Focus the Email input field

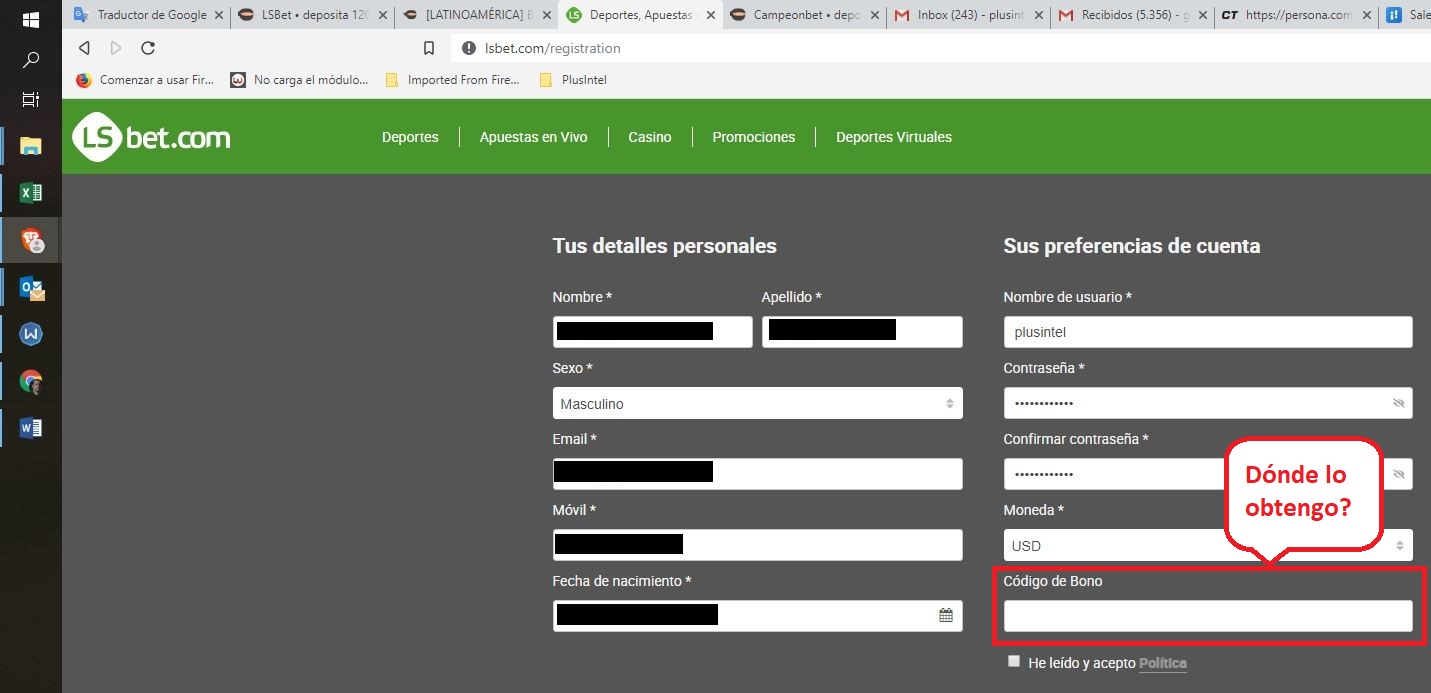coord(757,474)
